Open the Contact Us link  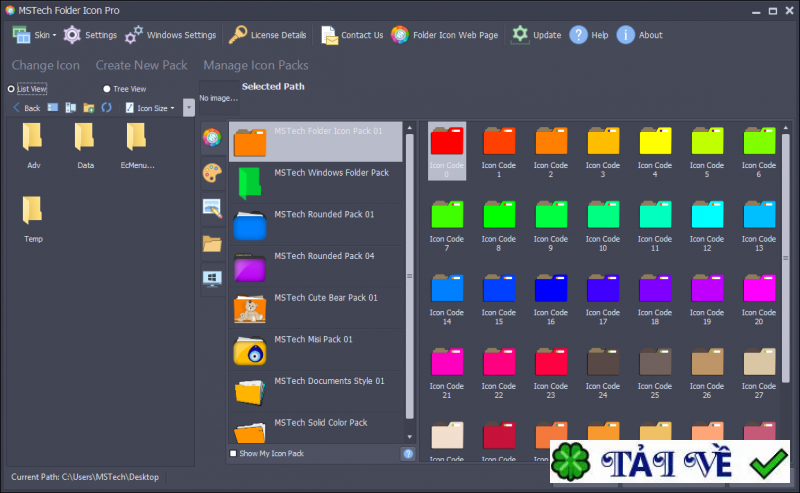point(352,35)
